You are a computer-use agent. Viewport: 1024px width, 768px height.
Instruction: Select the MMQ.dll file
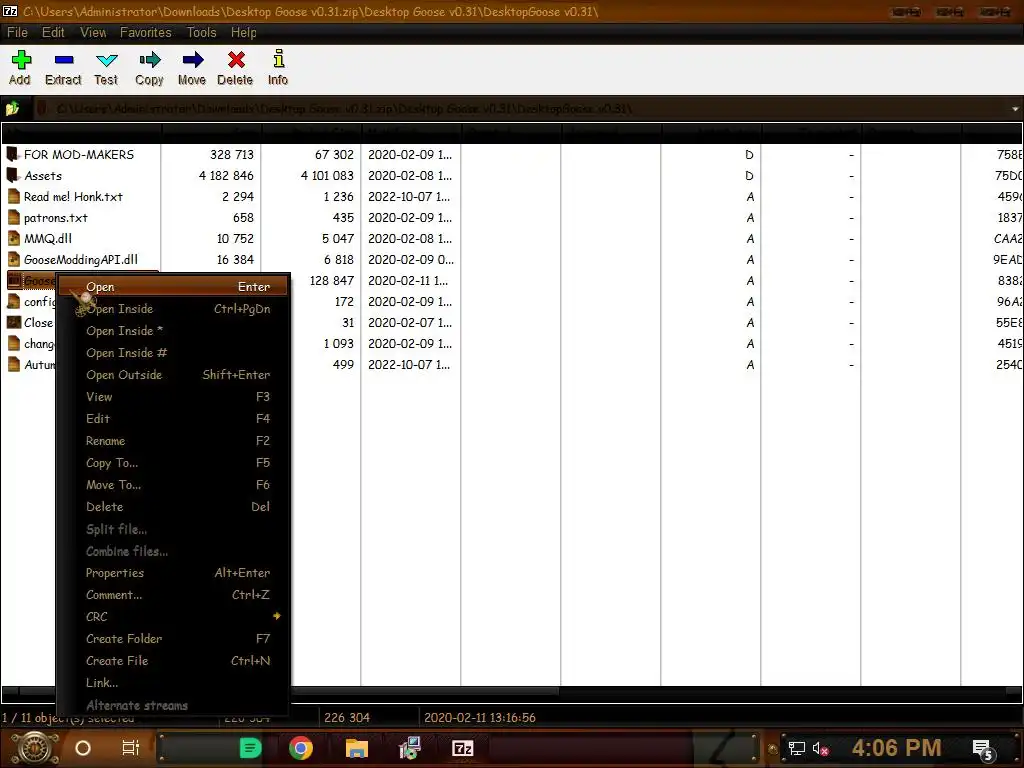point(48,238)
